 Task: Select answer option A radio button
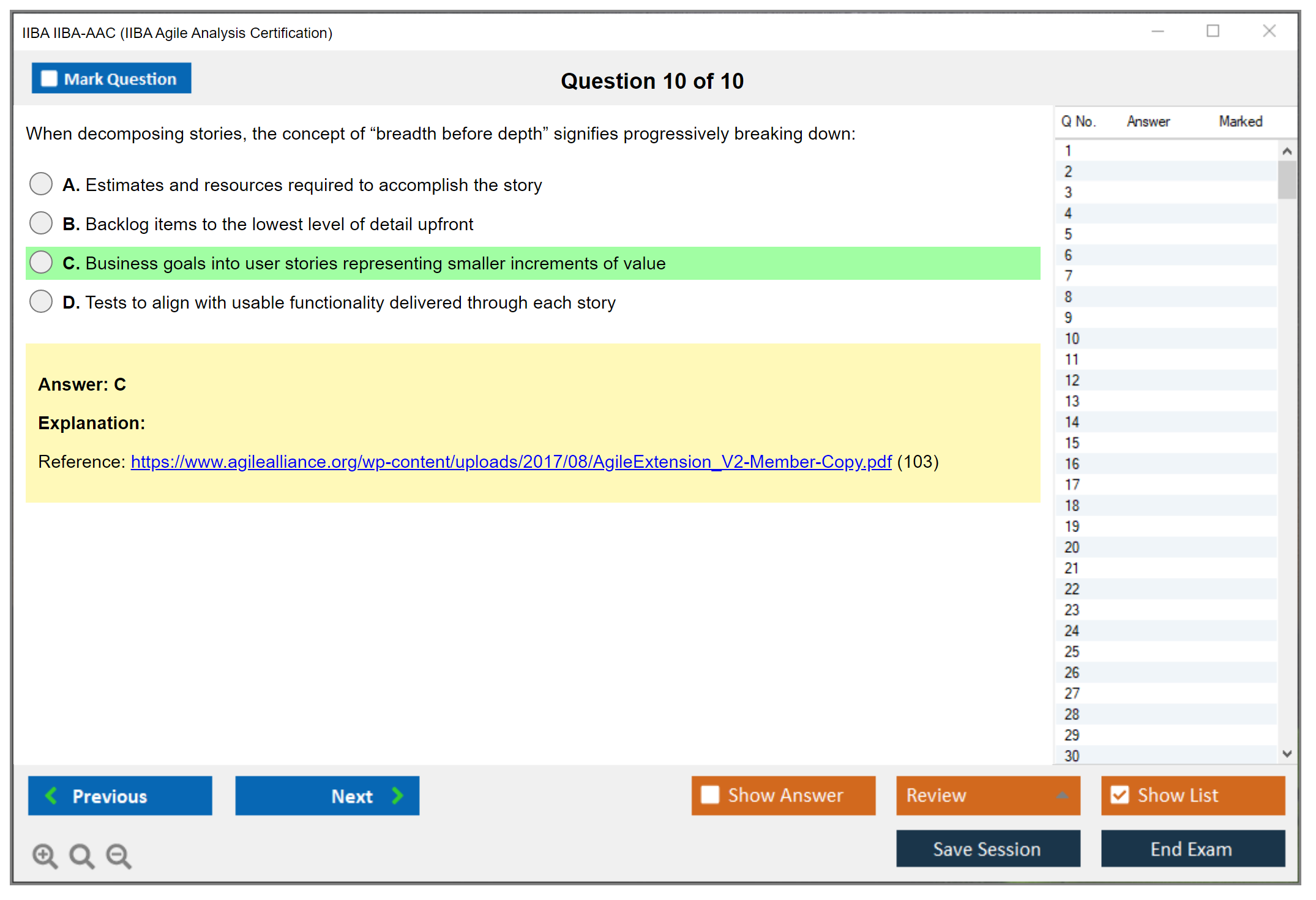point(41,184)
